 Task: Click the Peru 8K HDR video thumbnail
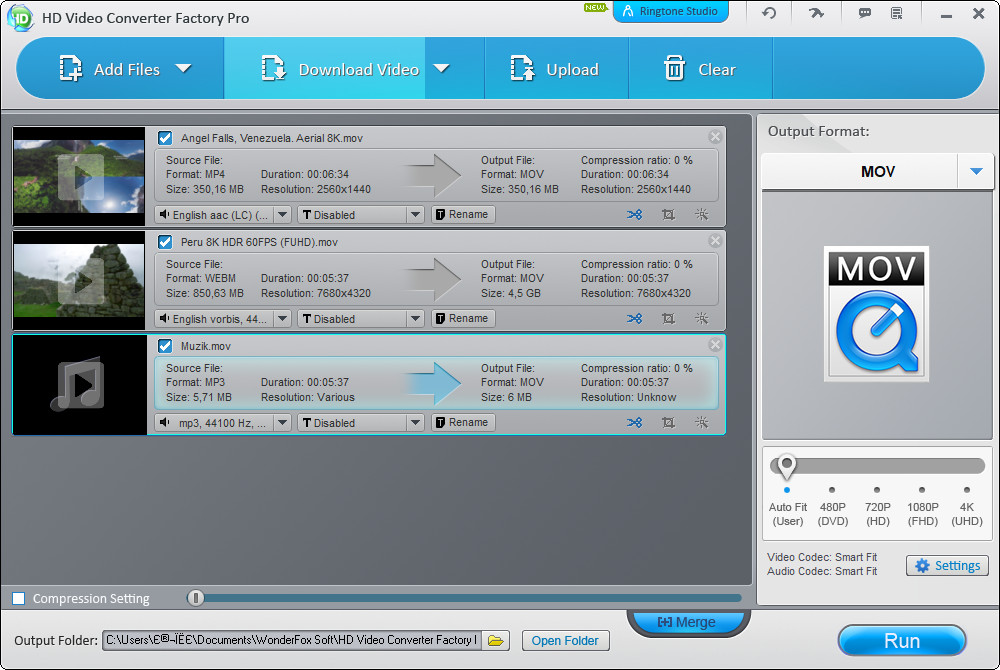(x=79, y=280)
